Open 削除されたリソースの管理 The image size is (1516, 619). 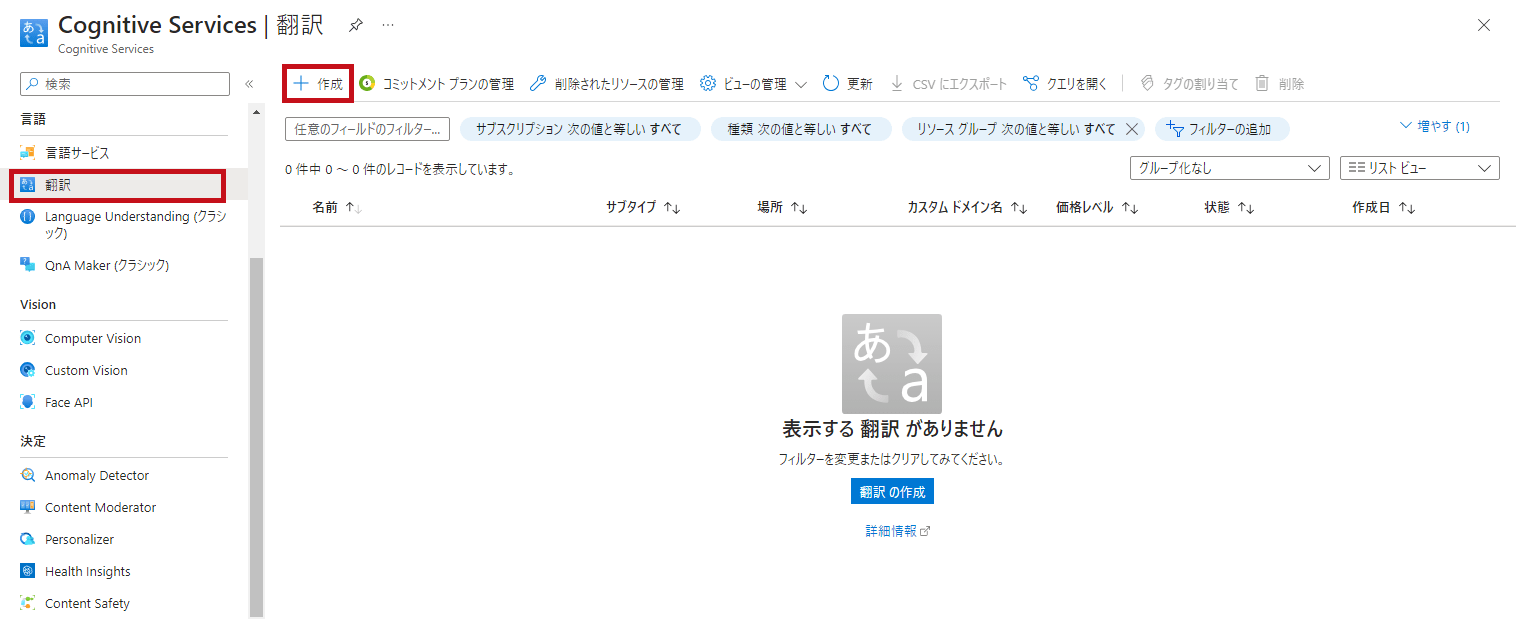(607, 84)
